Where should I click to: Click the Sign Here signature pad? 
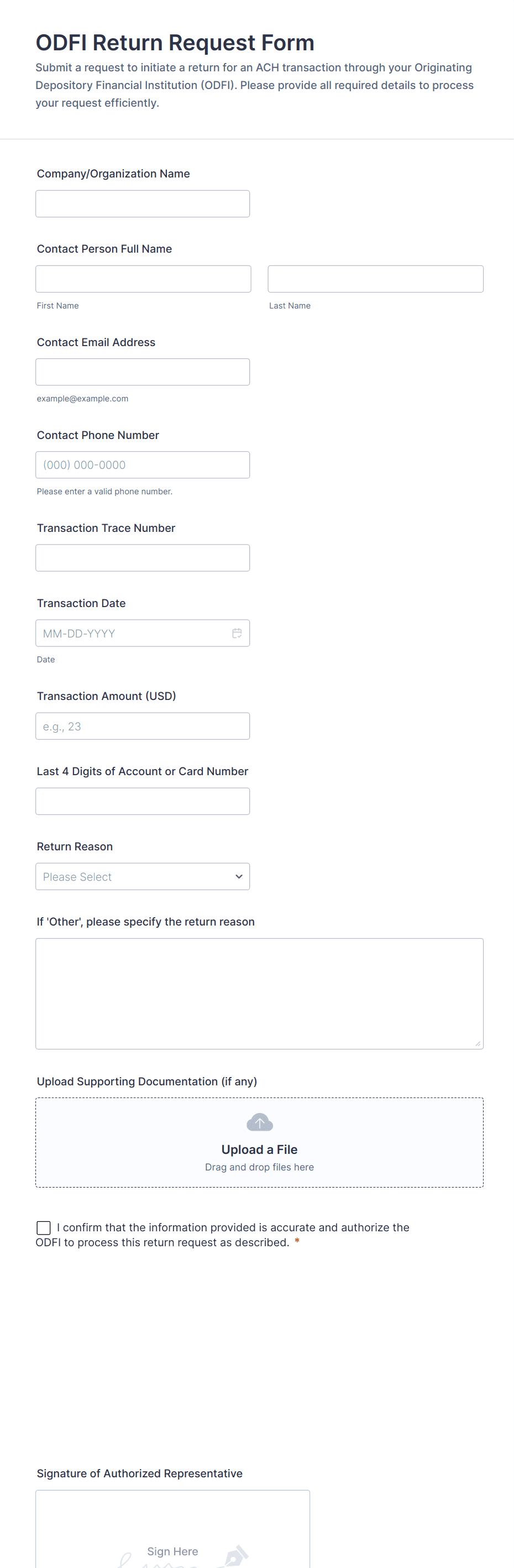pyautogui.click(x=172, y=1528)
